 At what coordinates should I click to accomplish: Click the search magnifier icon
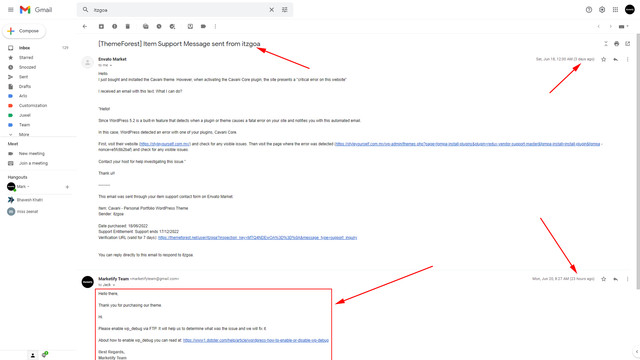coord(85,10)
